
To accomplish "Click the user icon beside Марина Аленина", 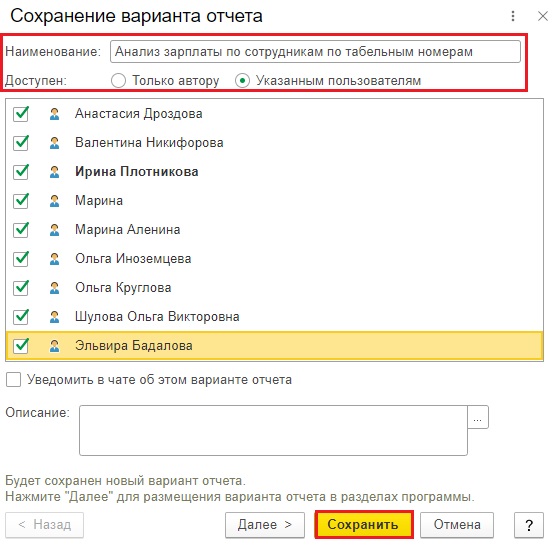I will pos(54,230).
